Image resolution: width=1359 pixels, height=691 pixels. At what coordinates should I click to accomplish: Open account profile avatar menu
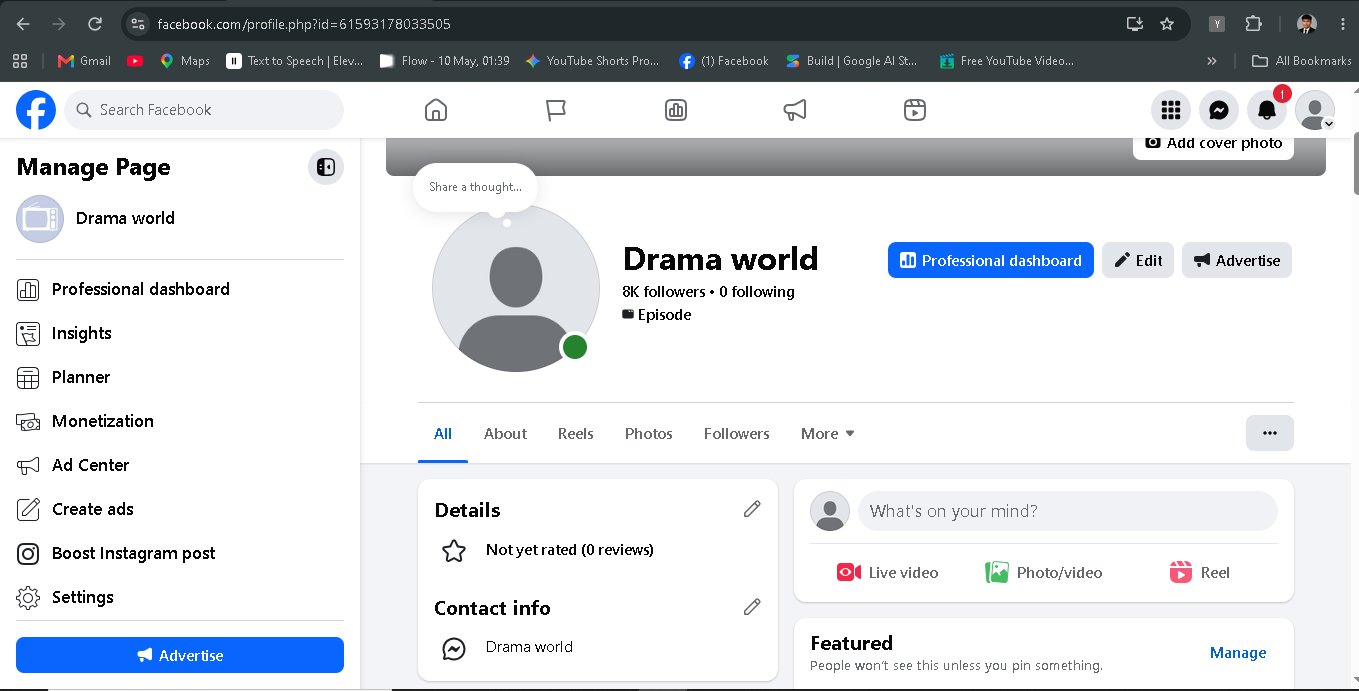tap(1315, 110)
